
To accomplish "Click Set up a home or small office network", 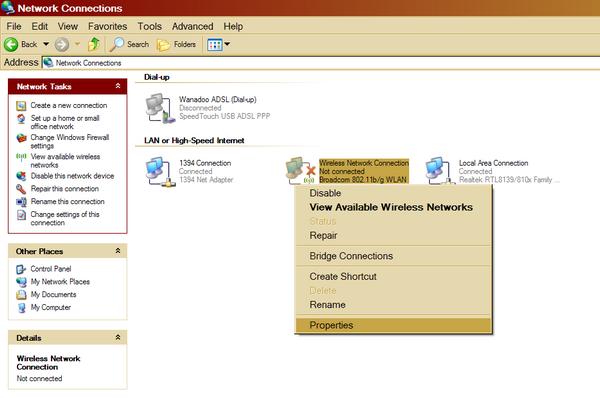I will pyautogui.click(x=65, y=122).
